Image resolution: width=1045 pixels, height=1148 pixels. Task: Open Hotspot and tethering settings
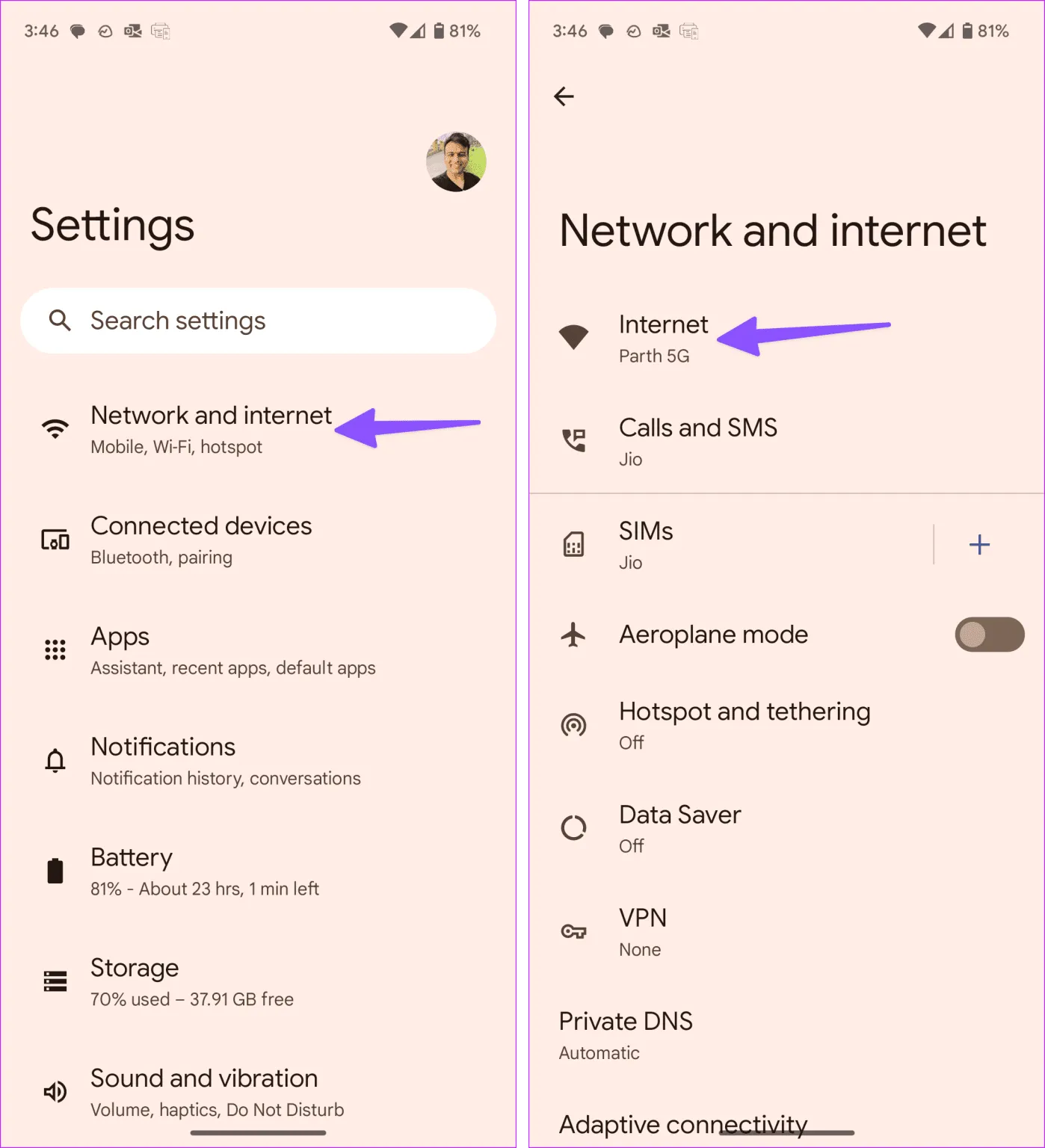786,725
